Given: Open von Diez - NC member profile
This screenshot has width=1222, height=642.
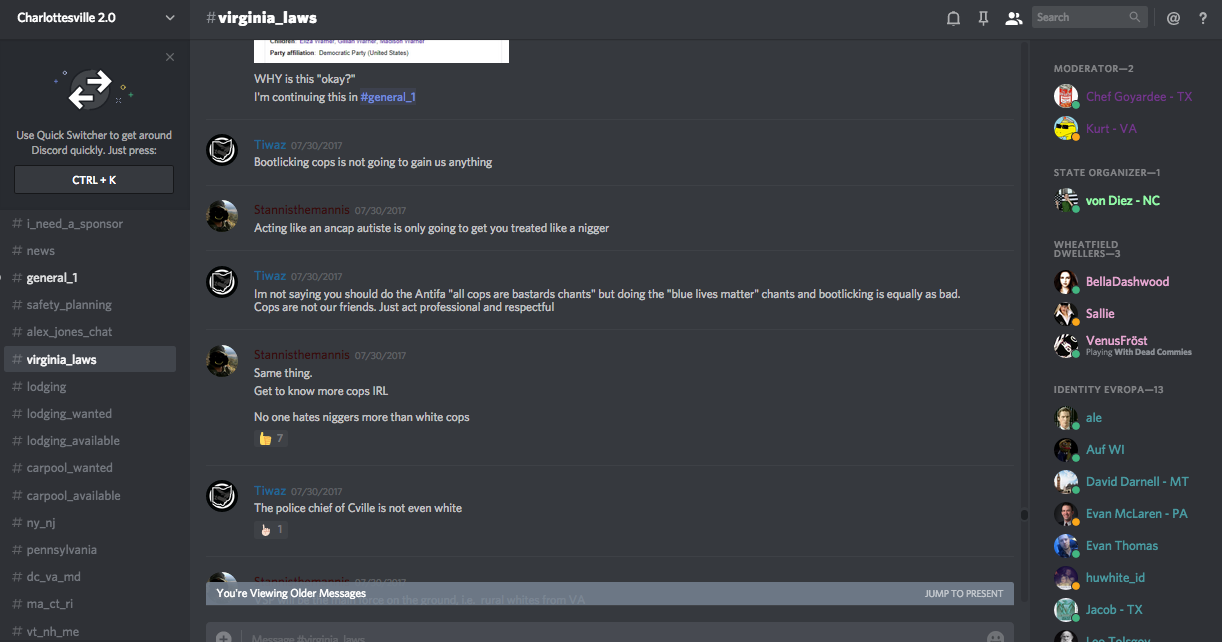Looking at the screenshot, I should [x=1122, y=201].
